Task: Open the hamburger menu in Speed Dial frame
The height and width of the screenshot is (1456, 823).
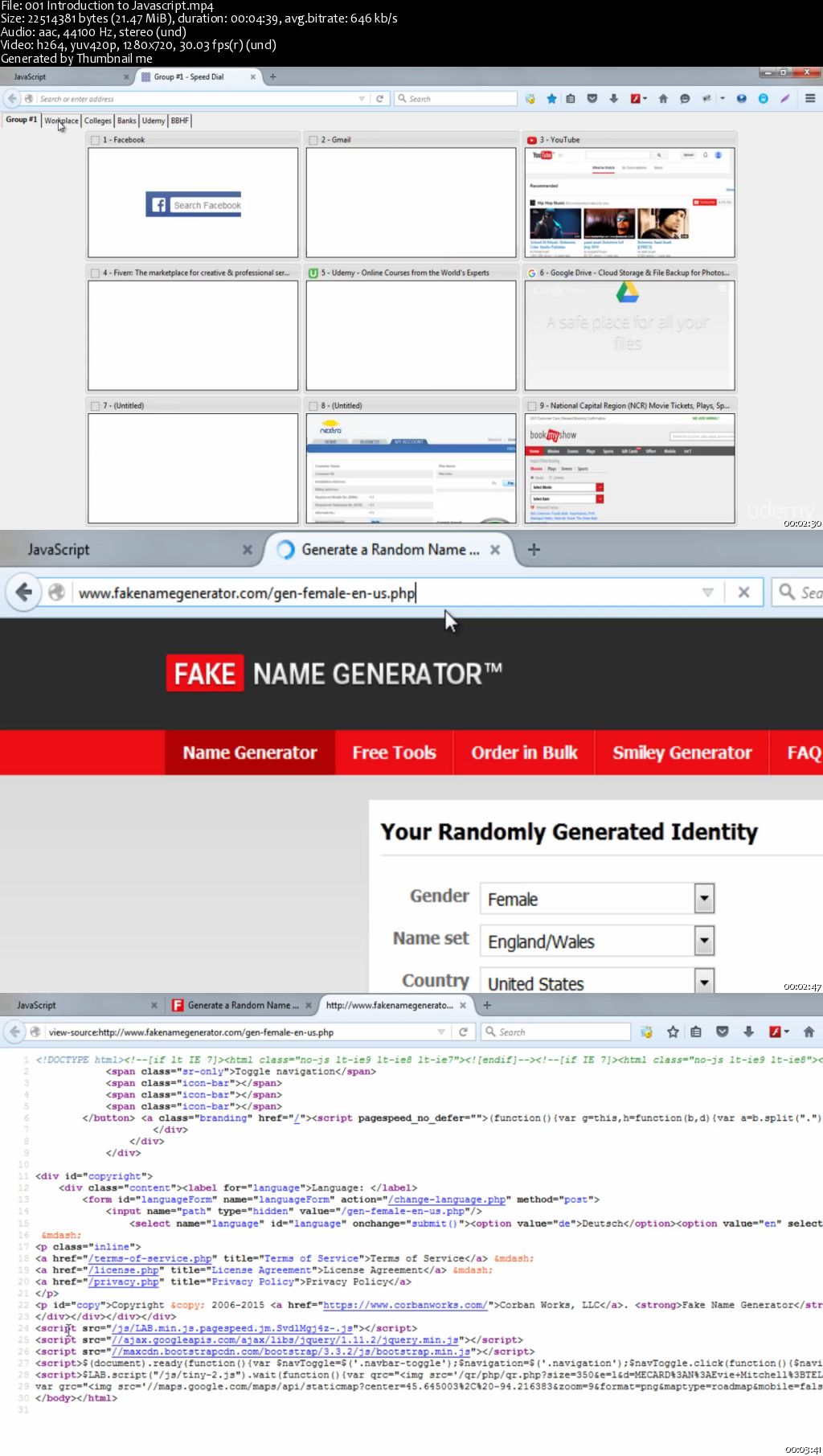Action: (809, 99)
